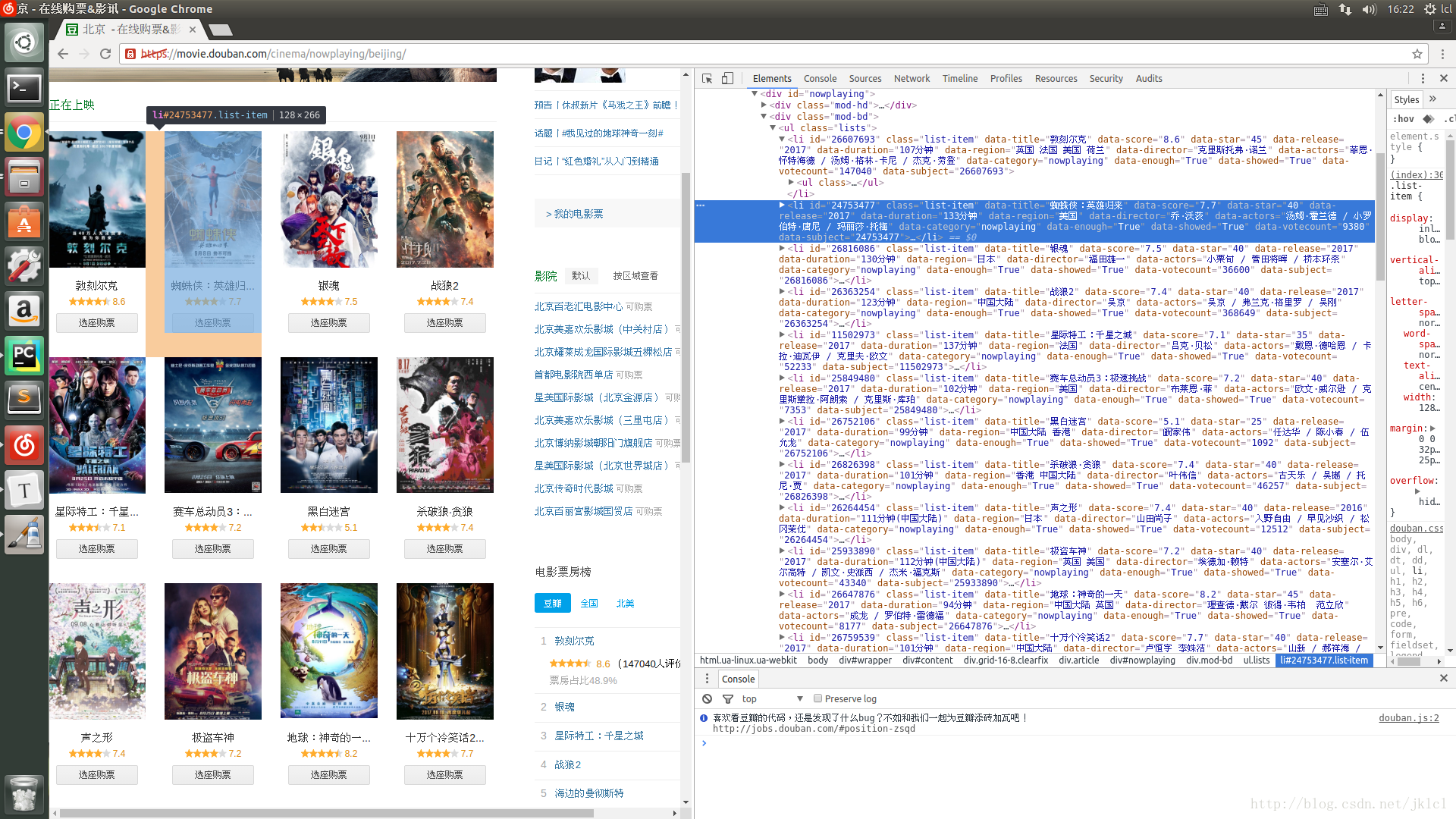Select breadcrumb ul.lists
Screen dimensions: 1456x819
pos(1256,660)
